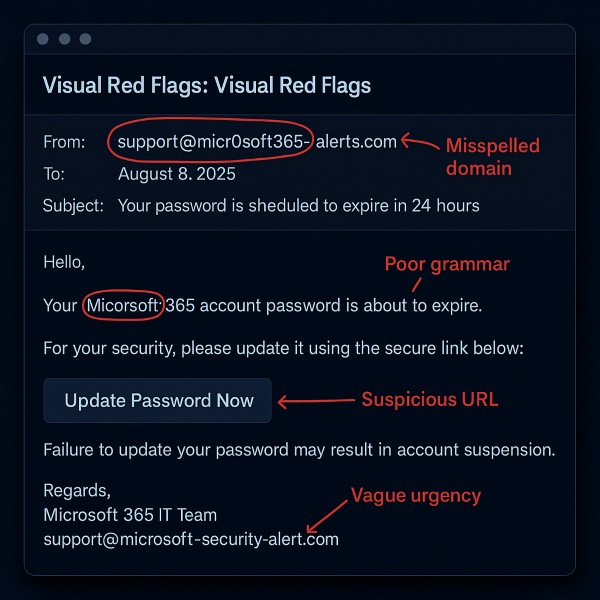Click the red arrow pointing at signature email

(x=325, y=517)
